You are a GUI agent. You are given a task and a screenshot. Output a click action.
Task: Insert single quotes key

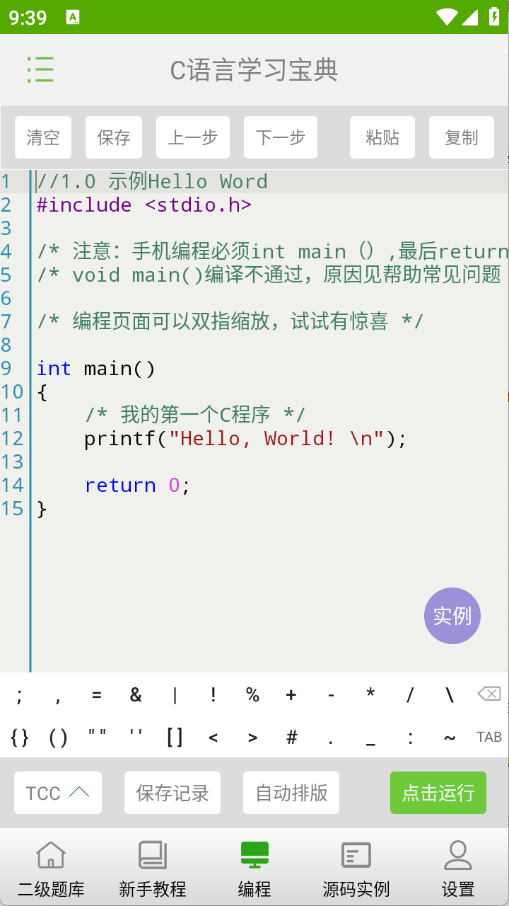(x=136, y=735)
